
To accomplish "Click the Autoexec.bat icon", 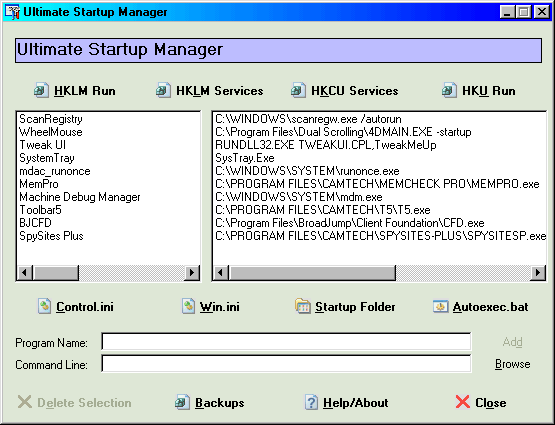I will click(x=440, y=306).
